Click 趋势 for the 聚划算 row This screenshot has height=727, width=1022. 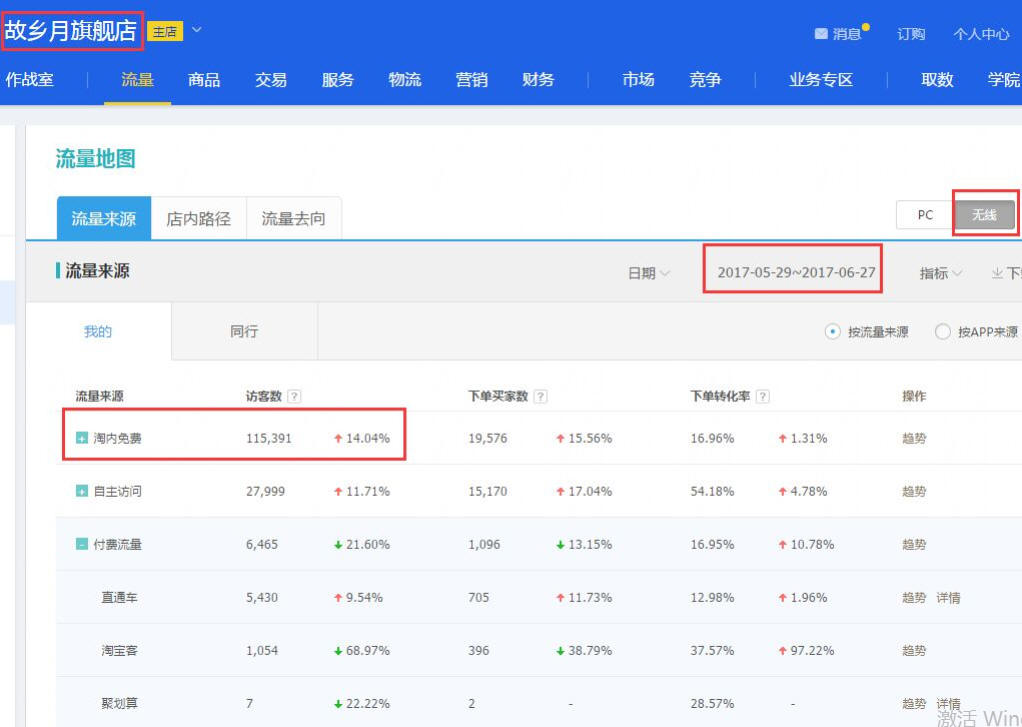pyautogui.click(x=914, y=703)
